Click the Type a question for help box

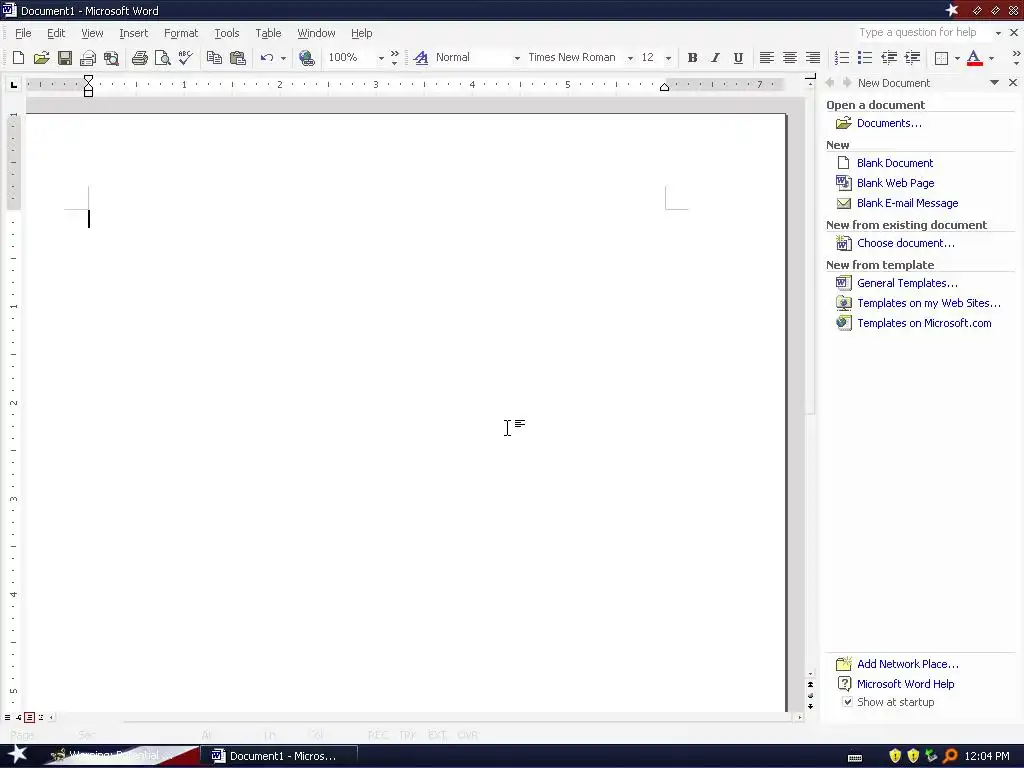(x=923, y=33)
